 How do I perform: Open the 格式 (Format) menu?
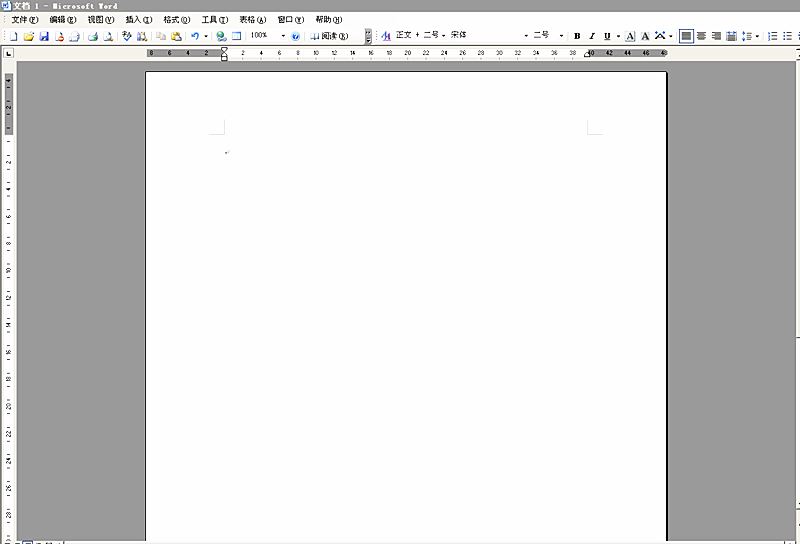point(176,20)
